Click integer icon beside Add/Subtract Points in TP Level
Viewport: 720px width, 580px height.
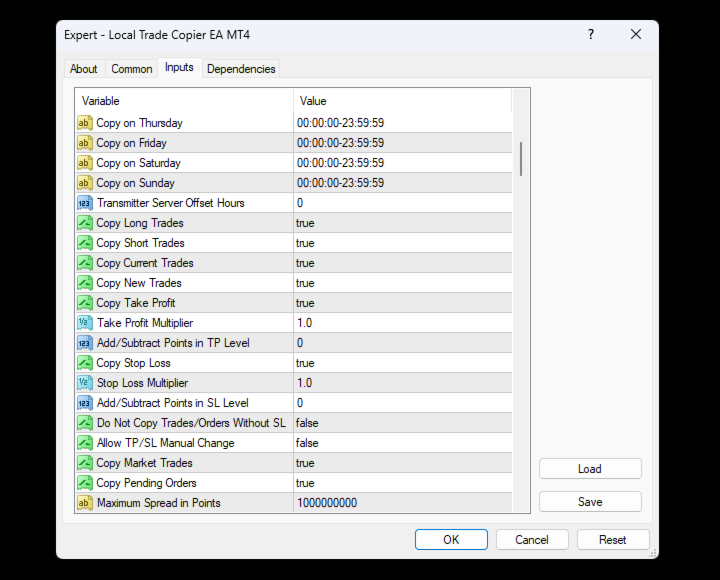tap(85, 343)
